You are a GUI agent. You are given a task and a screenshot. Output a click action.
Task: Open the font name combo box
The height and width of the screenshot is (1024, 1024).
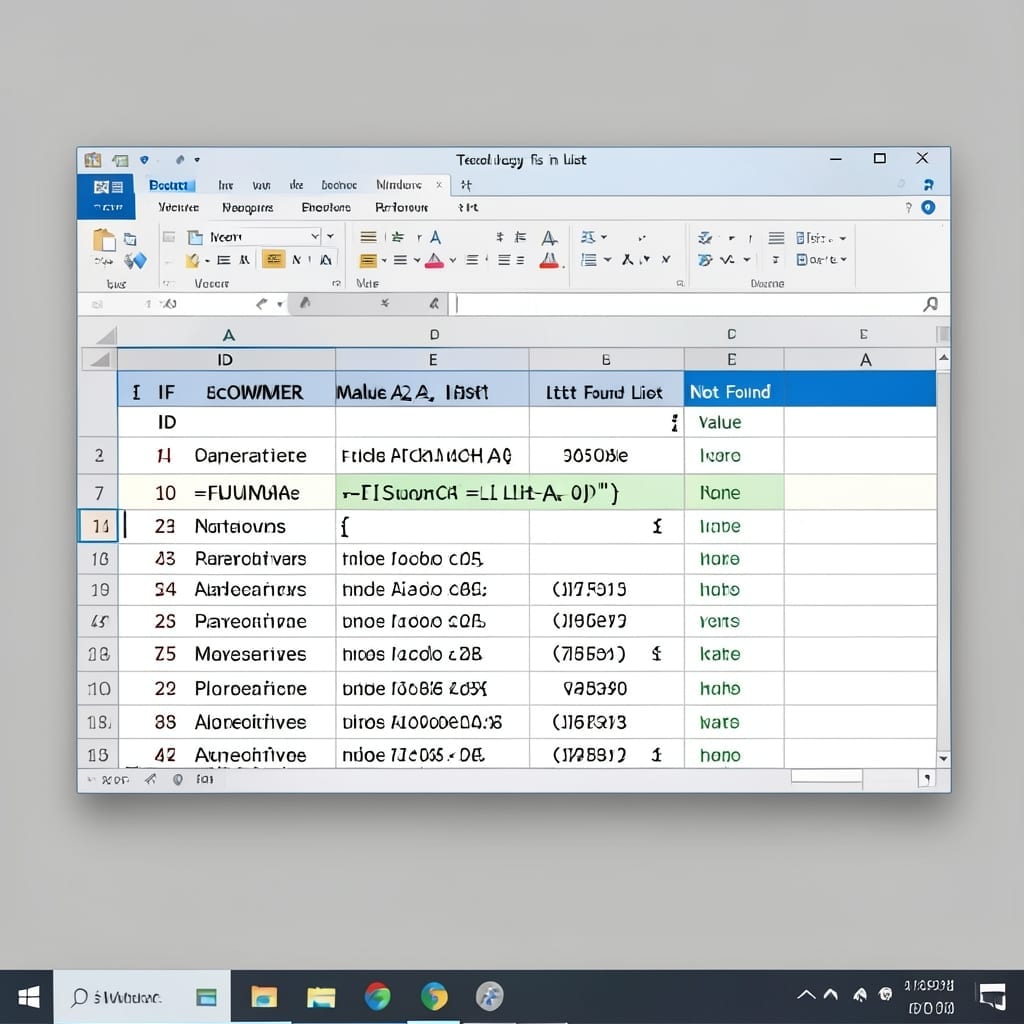pos(257,236)
